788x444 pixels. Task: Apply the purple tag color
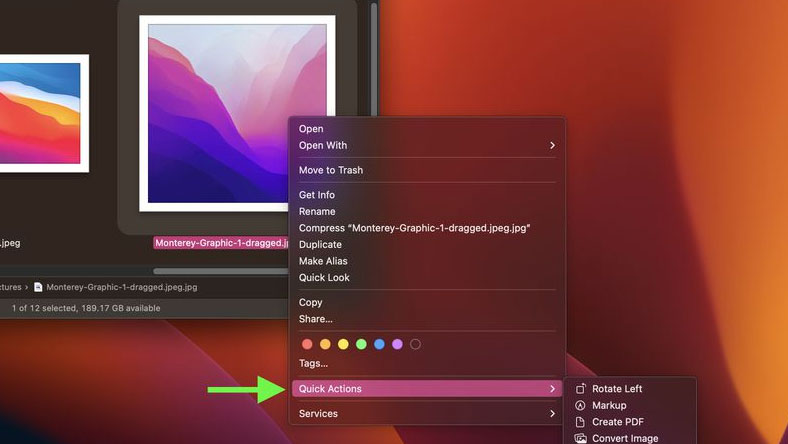pyautogui.click(x=398, y=344)
